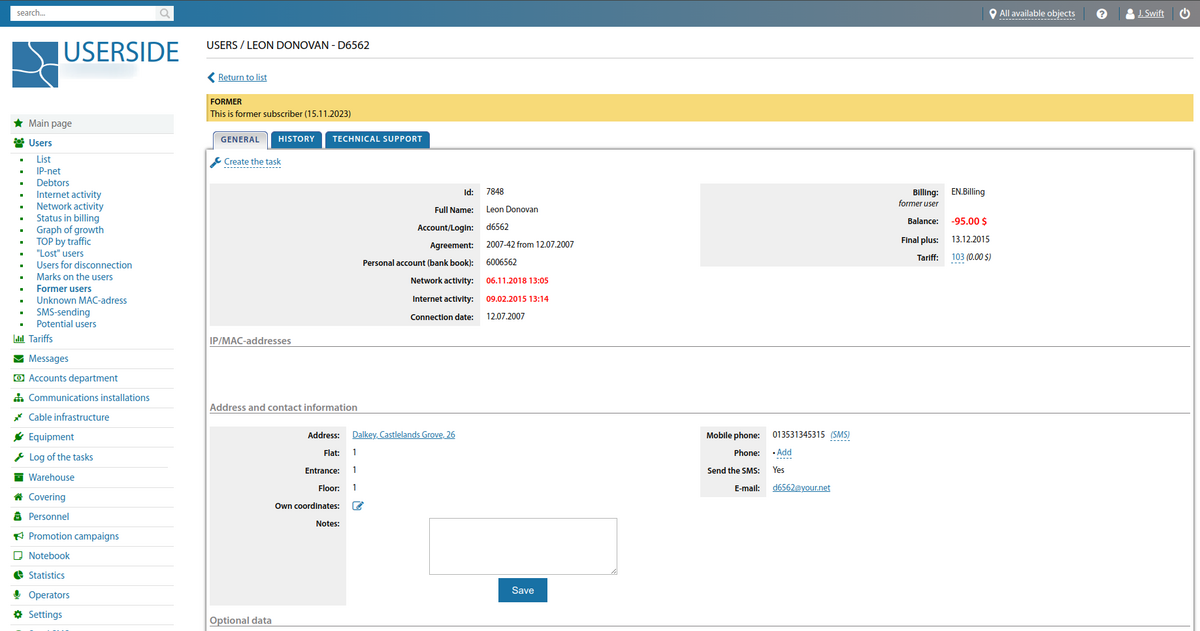
Task: Click the Create the task wrench icon
Action: (215, 161)
